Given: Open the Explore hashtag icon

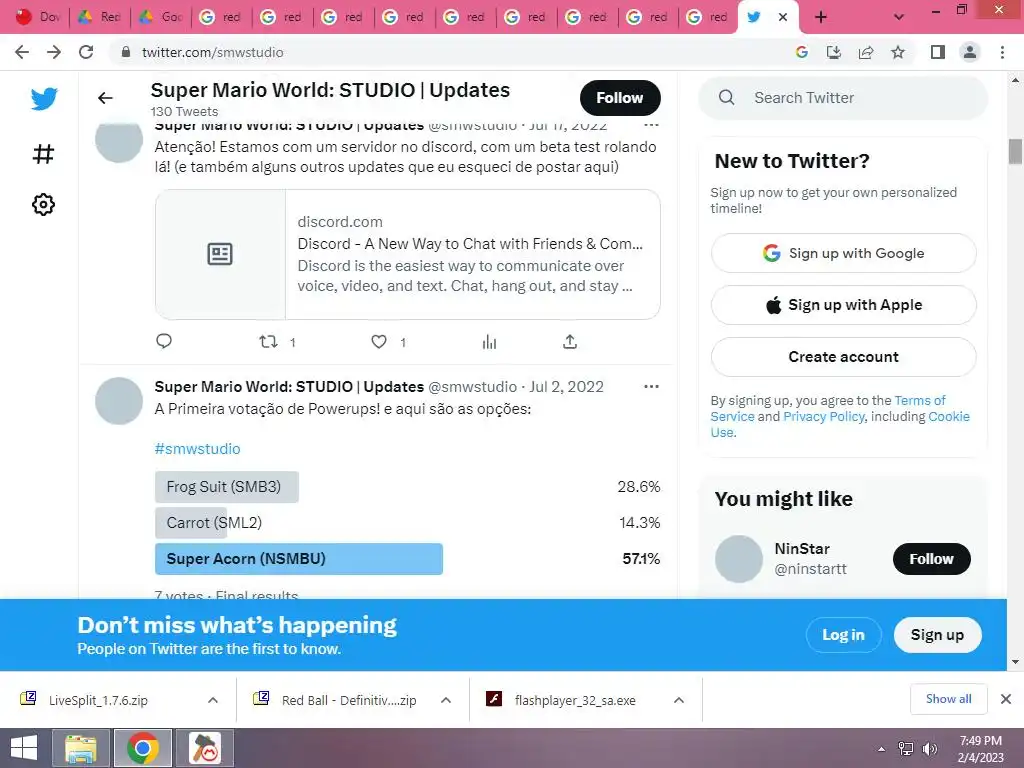Looking at the screenshot, I should (x=43, y=154).
